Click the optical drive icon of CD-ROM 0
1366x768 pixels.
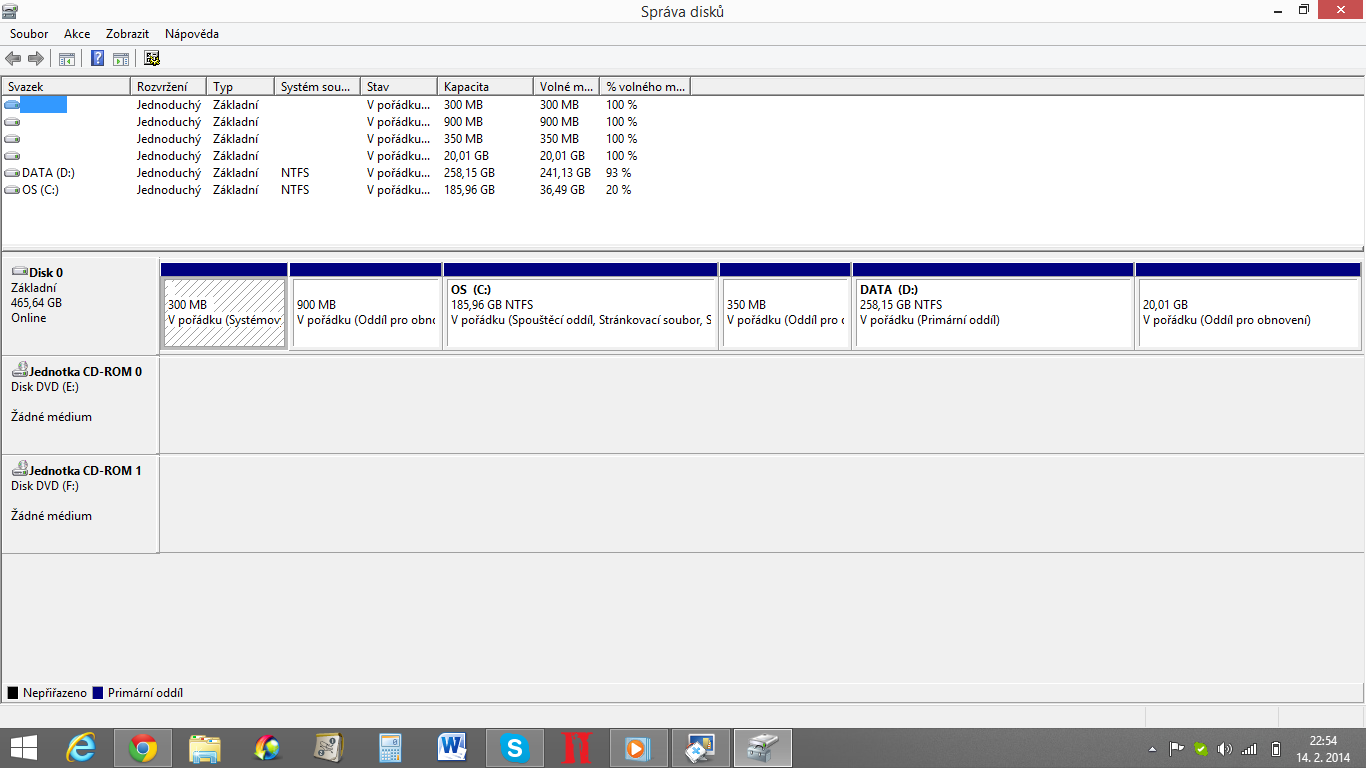click(19, 370)
